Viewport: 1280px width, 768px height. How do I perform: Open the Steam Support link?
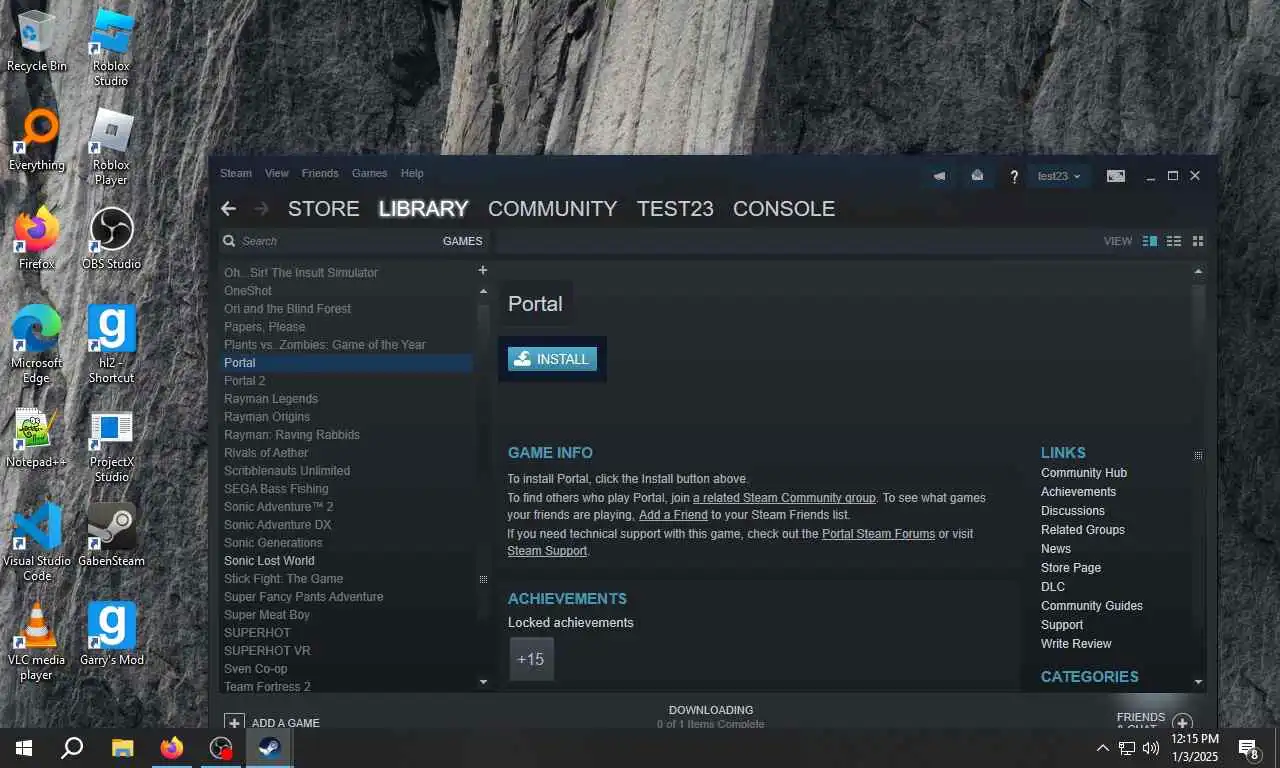(547, 551)
